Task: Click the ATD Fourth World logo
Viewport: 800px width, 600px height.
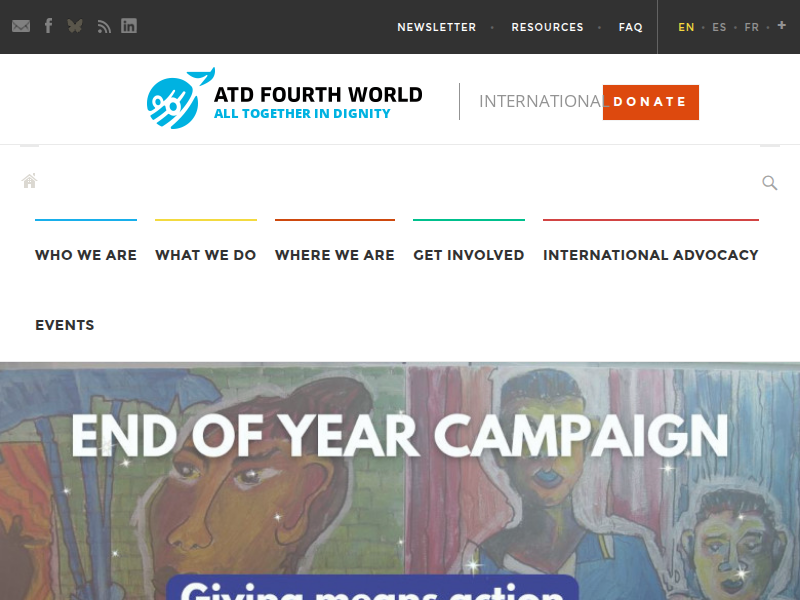Action: tap(285, 98)
